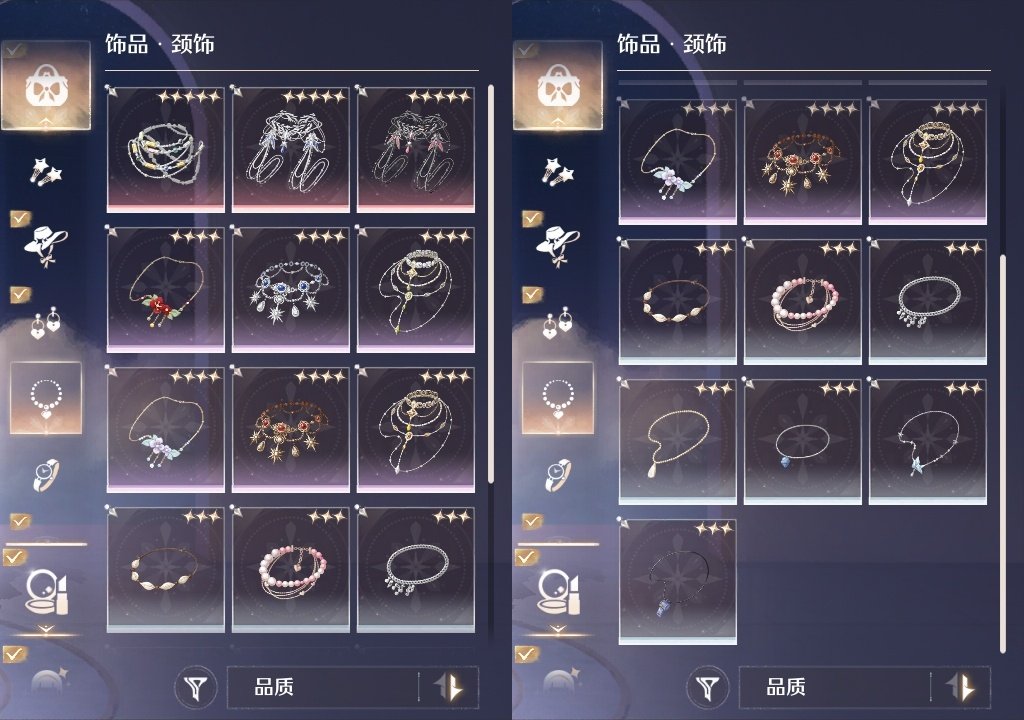
Task: Pick the black cord blue crystal necklace
Action: click(678, 581)
